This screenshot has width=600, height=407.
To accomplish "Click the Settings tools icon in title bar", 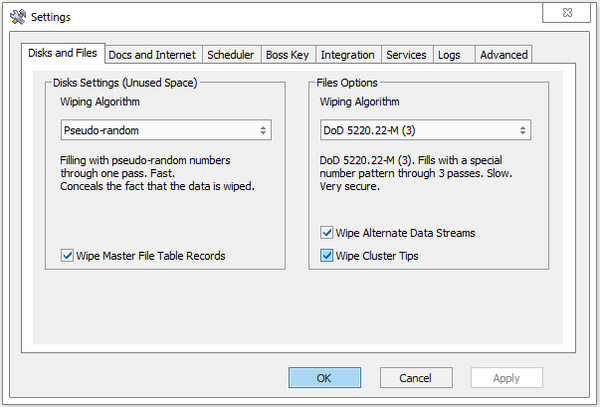I will click(x=18, y=17).
